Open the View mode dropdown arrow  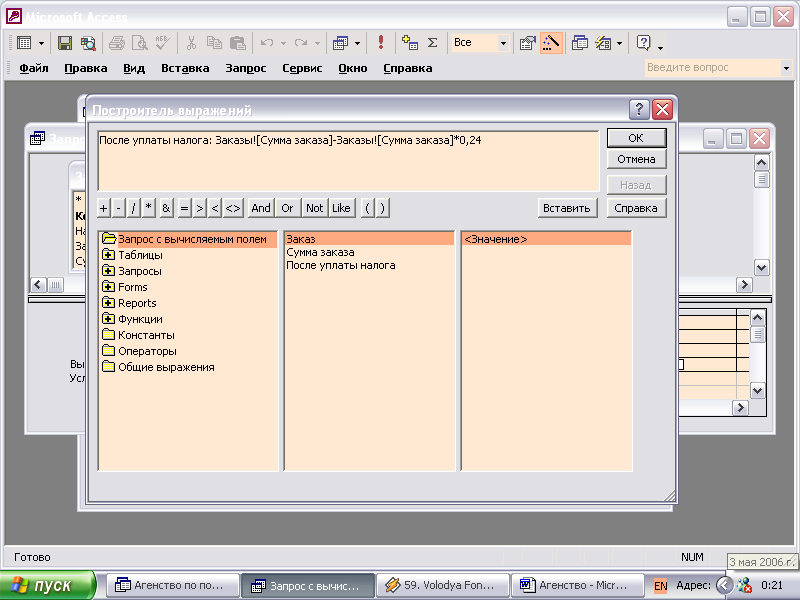click(x=41, y=43)
